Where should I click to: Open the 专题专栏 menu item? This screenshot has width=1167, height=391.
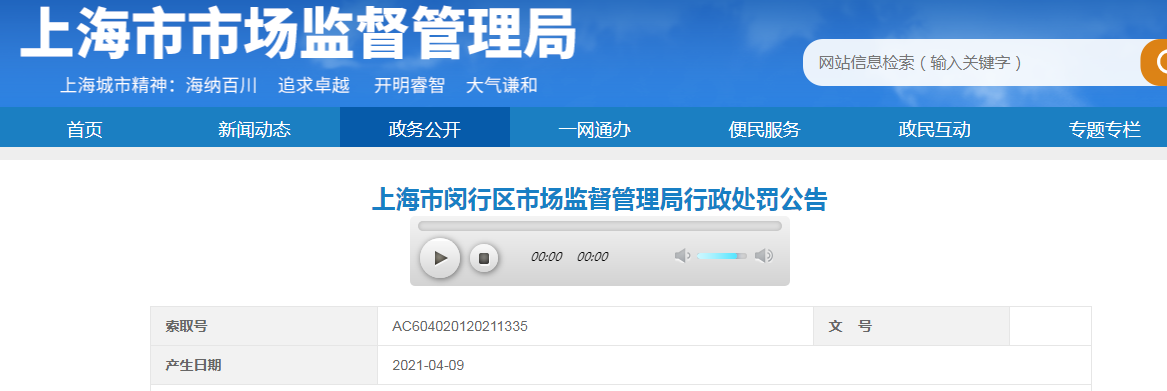tap(1104, 130)
